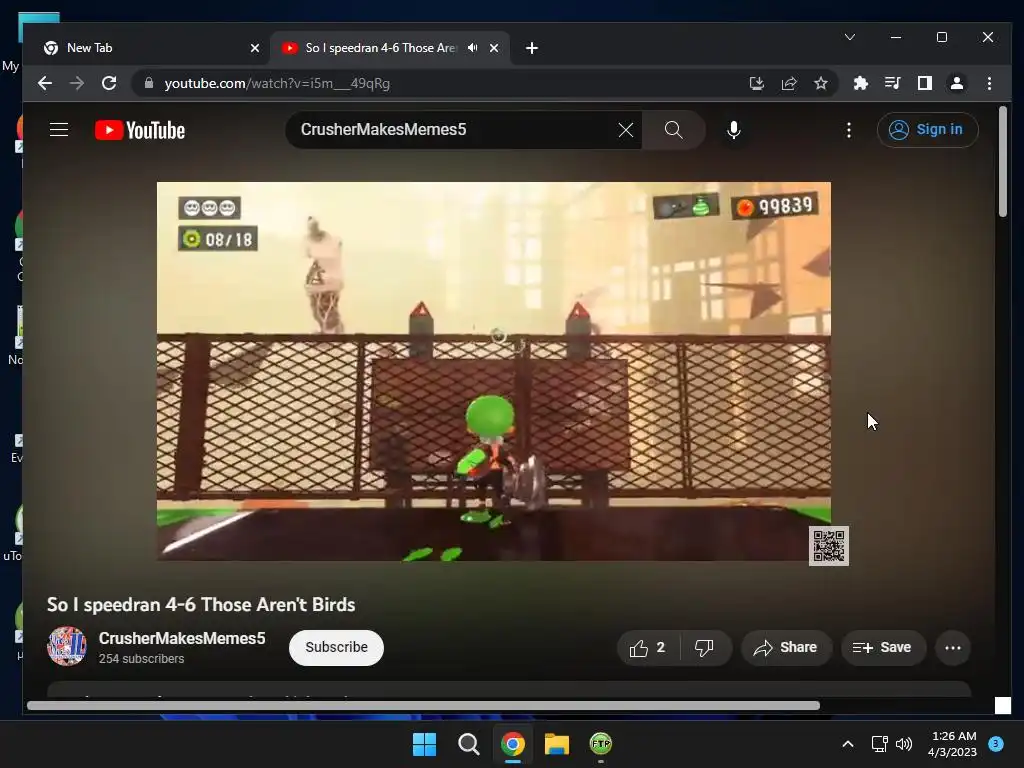Open the notification badge showing 3
Image resolution: width=1024 pixels, height=768 pixels.
pyautogui.click(x=996, y=743)
